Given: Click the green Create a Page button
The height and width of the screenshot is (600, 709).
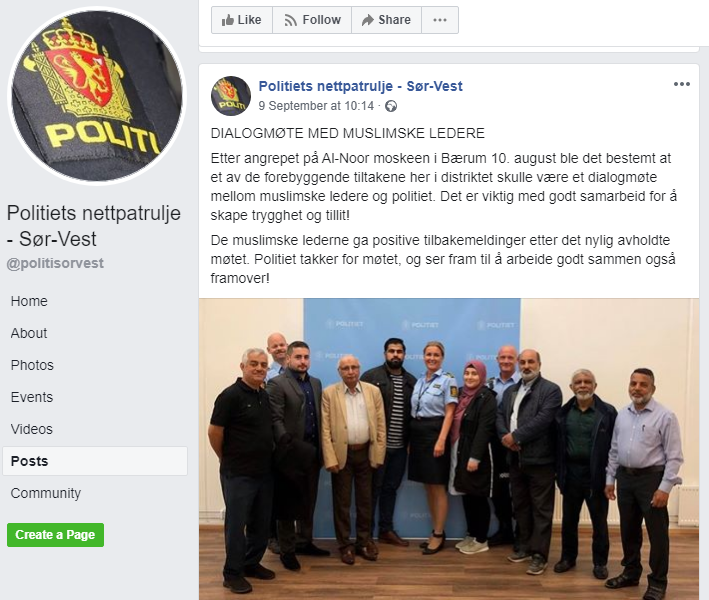Looking at the screenshot, I should (55, 535).
